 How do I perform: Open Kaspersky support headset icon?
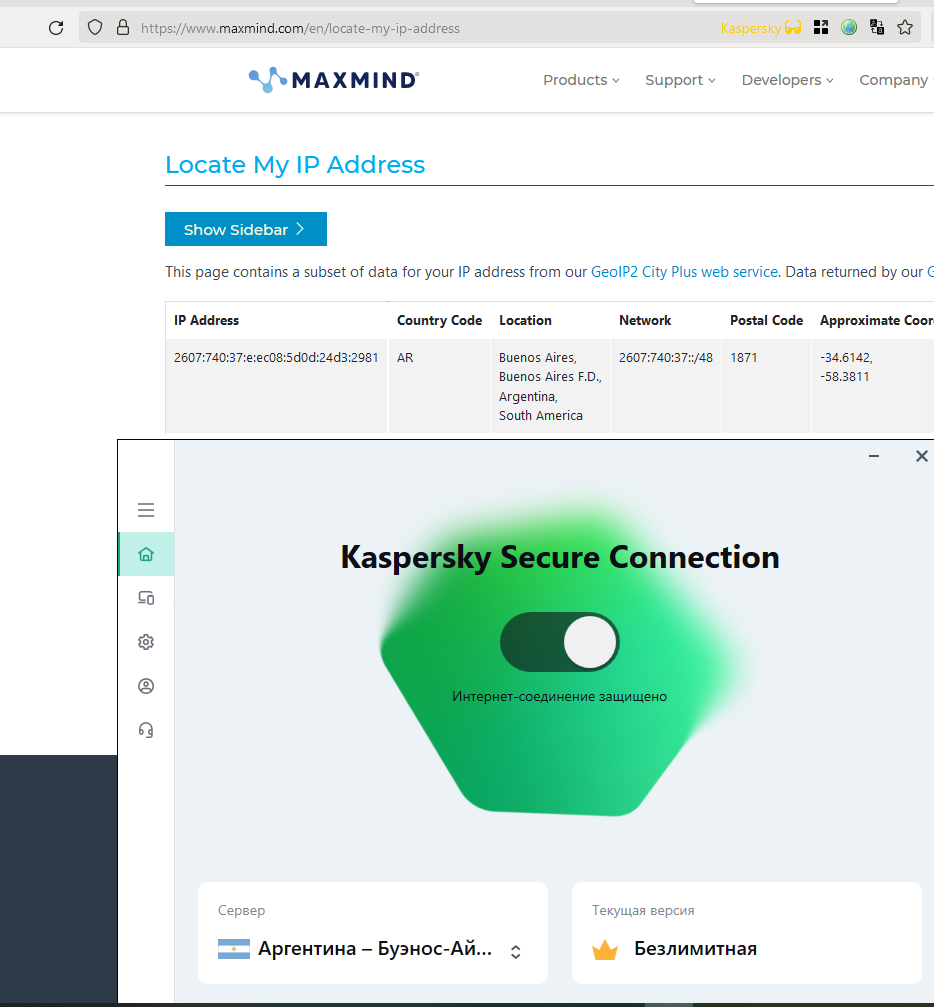click(x=146, y=730)
